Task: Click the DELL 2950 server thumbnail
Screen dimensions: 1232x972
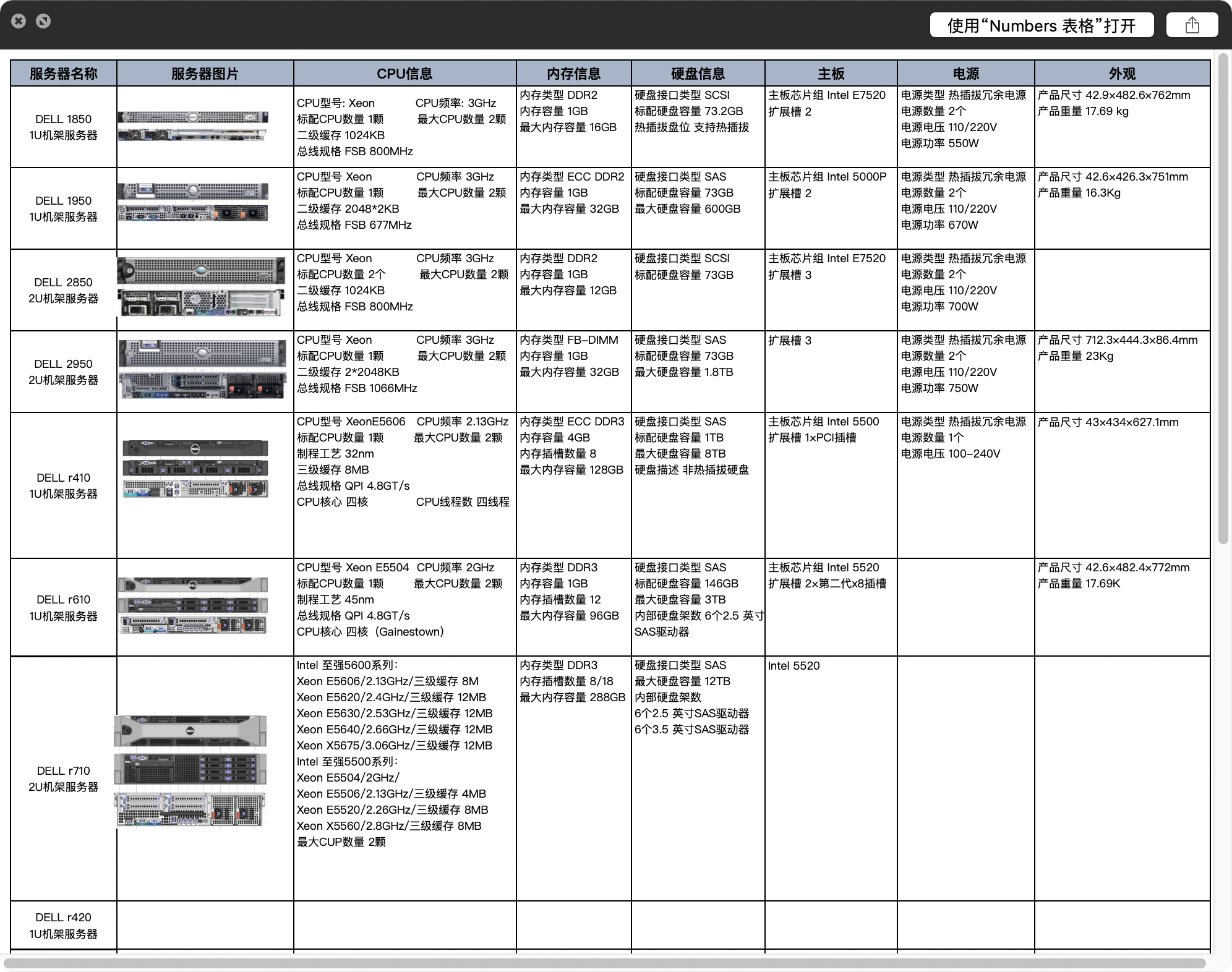Action: coord(202,369)
